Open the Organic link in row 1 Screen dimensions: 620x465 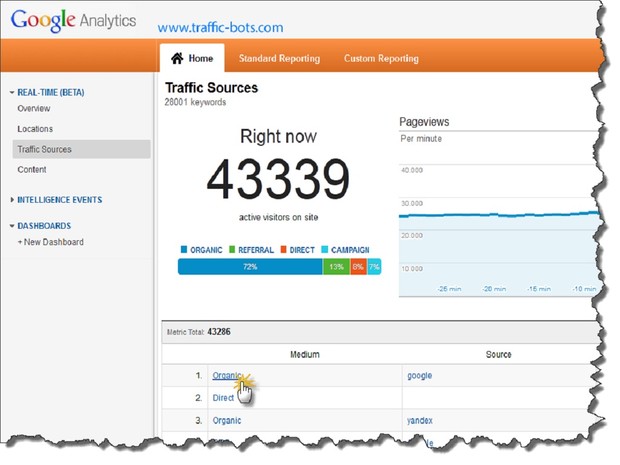point(226,375)
